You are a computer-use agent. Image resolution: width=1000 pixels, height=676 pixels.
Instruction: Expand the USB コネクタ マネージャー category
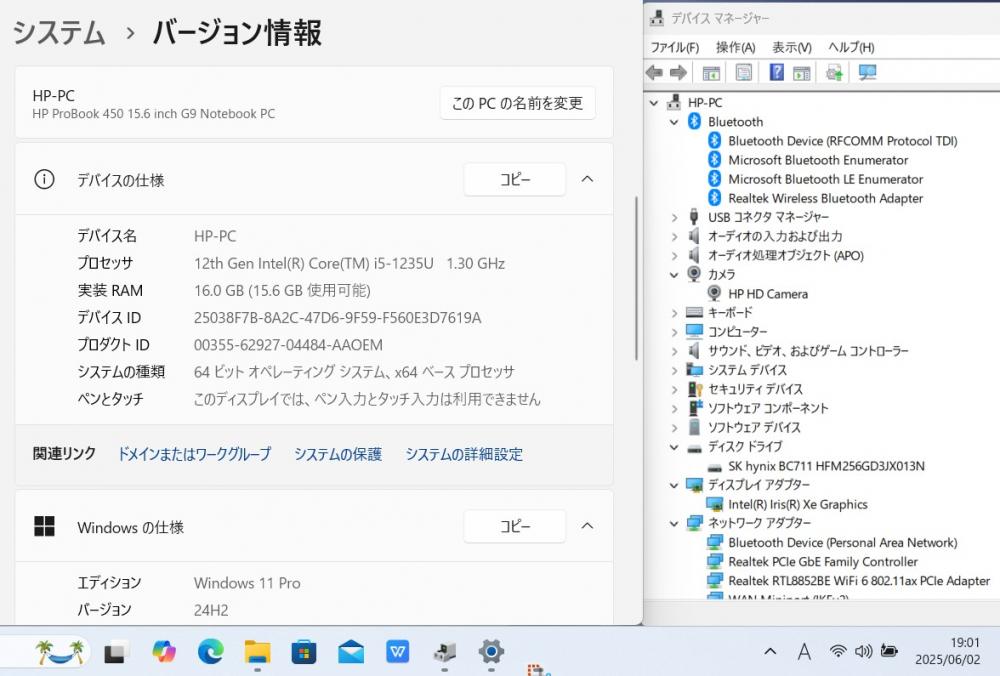[674, 217]
